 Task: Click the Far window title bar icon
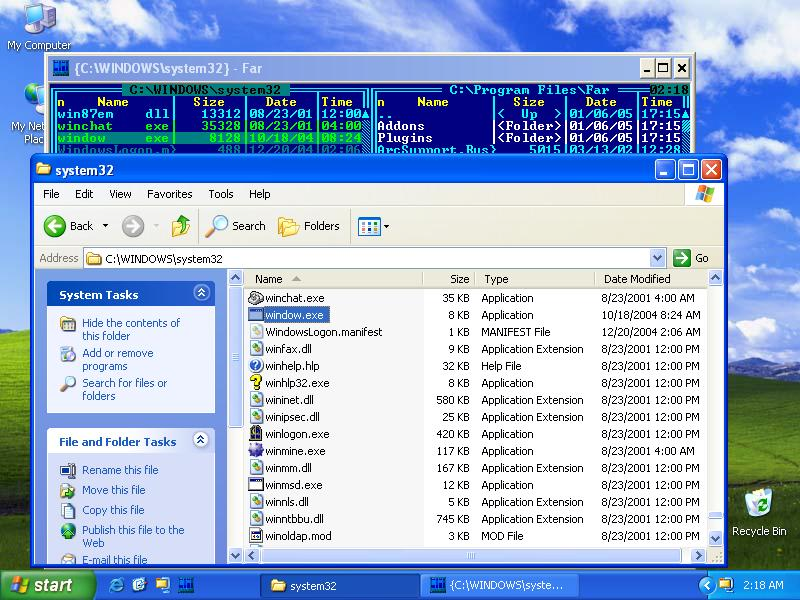tap(61, 68)
